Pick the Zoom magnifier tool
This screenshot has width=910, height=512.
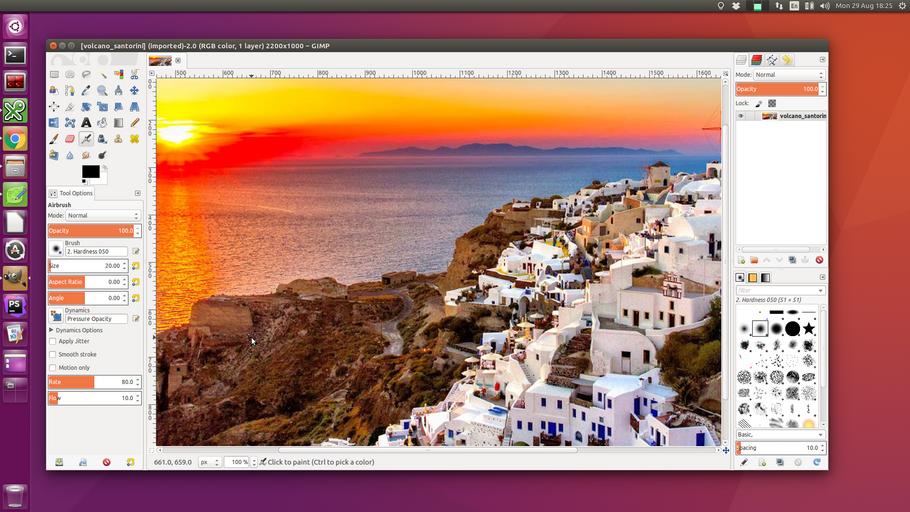102,91
